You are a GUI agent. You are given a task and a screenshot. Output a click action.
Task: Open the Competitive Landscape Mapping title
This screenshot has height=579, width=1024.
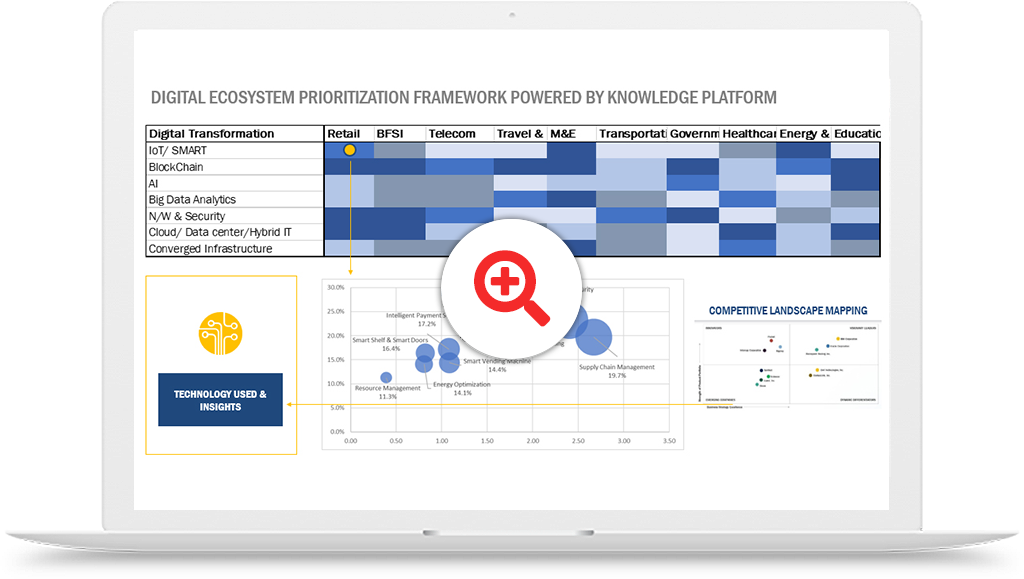[788, 311]
